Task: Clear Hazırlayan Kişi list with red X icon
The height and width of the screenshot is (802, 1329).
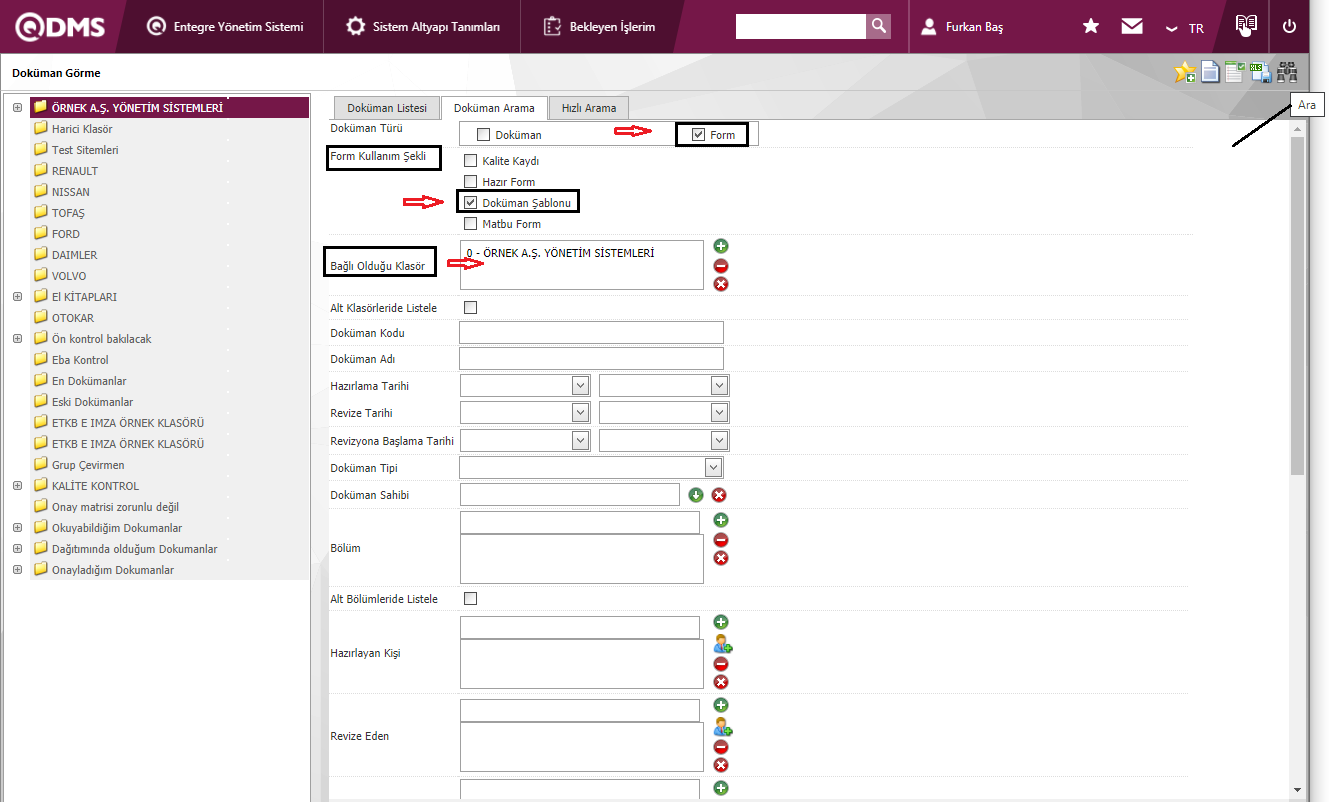Action: tap(721, 682)
